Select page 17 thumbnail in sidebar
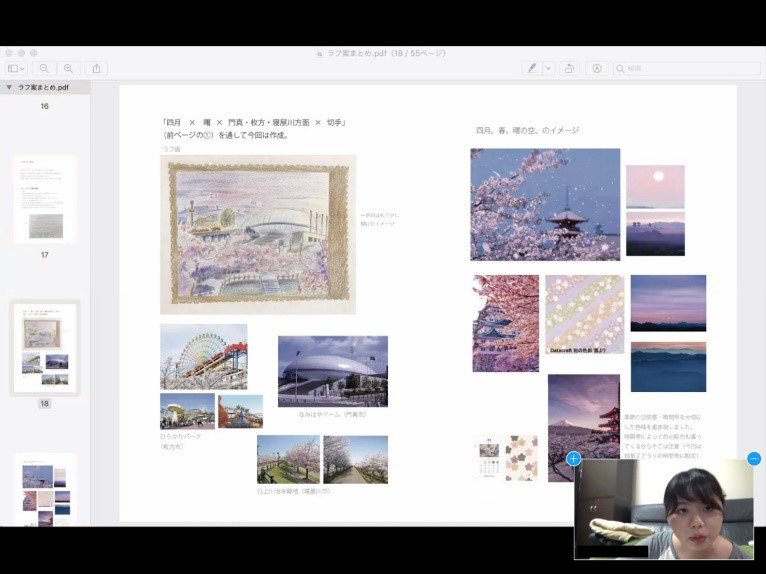Image resolution: width=766 pixels, height=574 pixels. click(x=45, y=199)
